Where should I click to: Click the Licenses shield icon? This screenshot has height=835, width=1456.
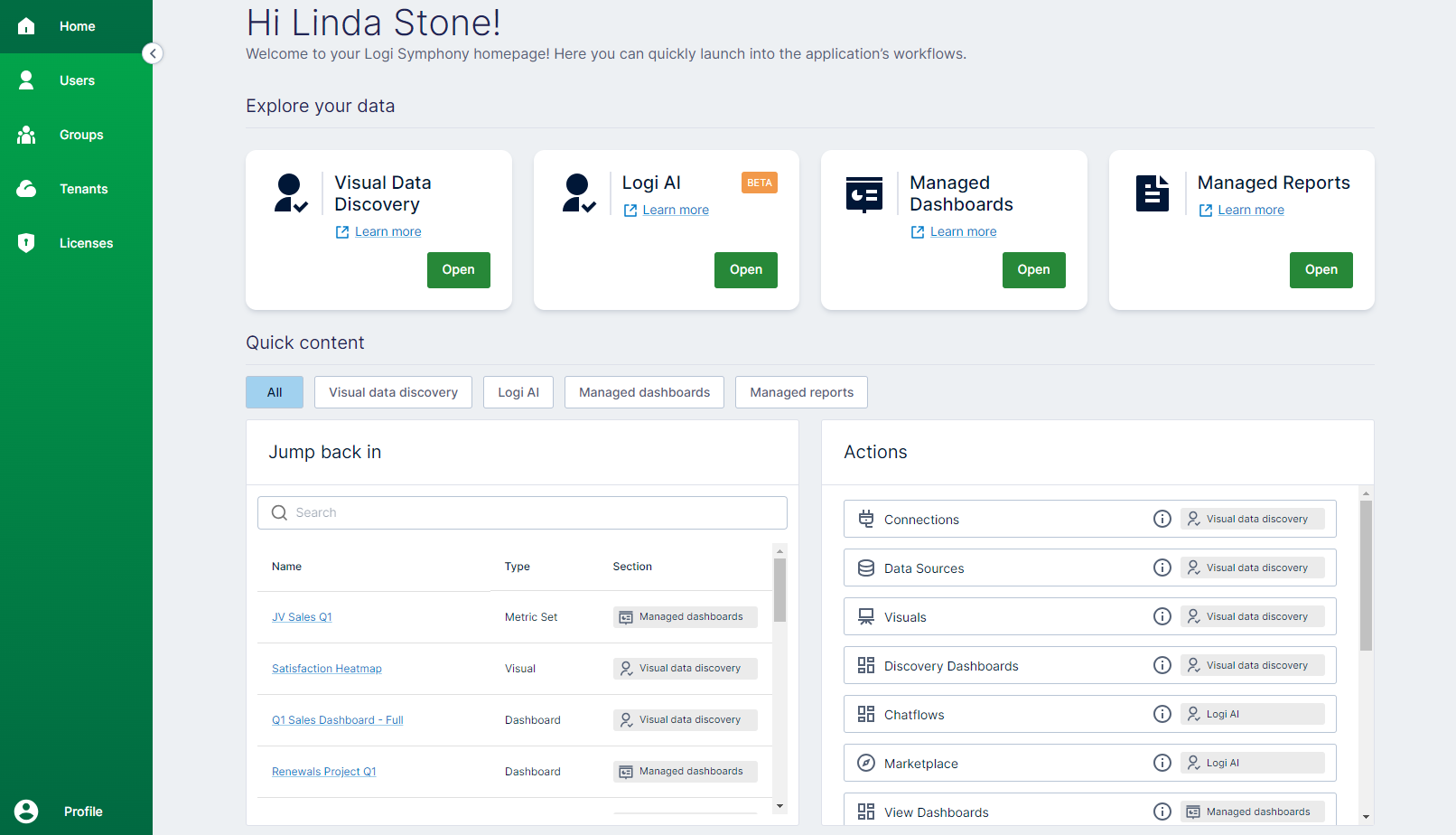(x=26, y=243)
